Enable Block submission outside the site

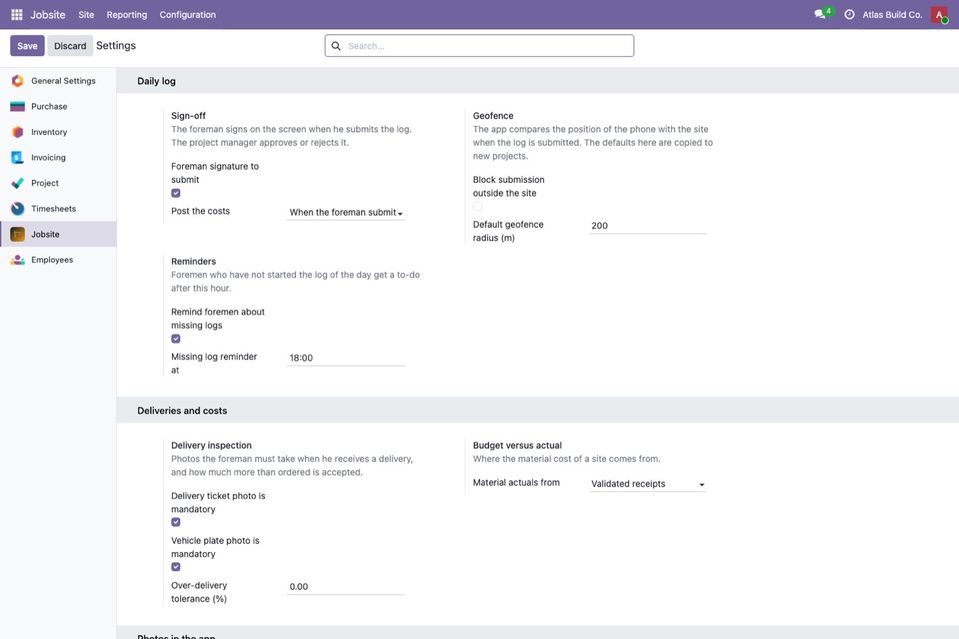(477, 207)
